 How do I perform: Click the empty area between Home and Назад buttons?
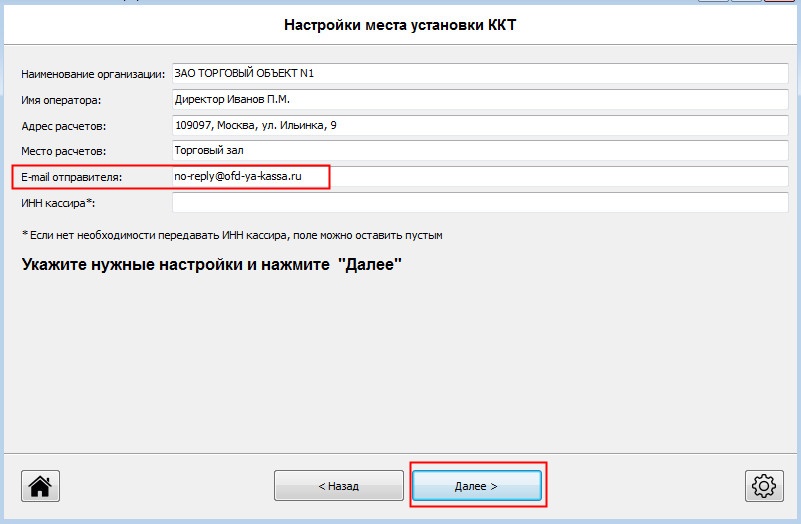(167, 486)
